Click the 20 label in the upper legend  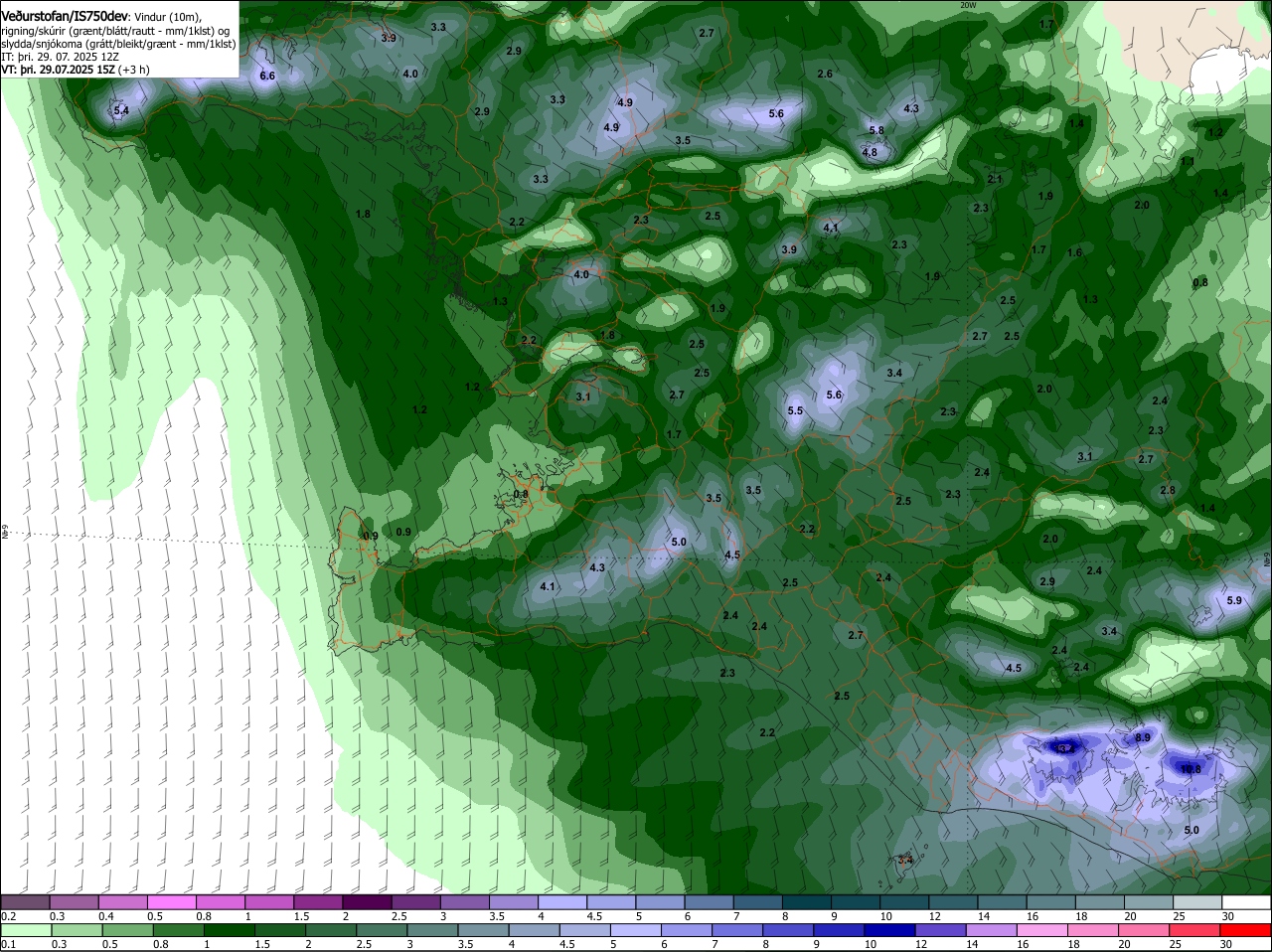point(1130,916)
